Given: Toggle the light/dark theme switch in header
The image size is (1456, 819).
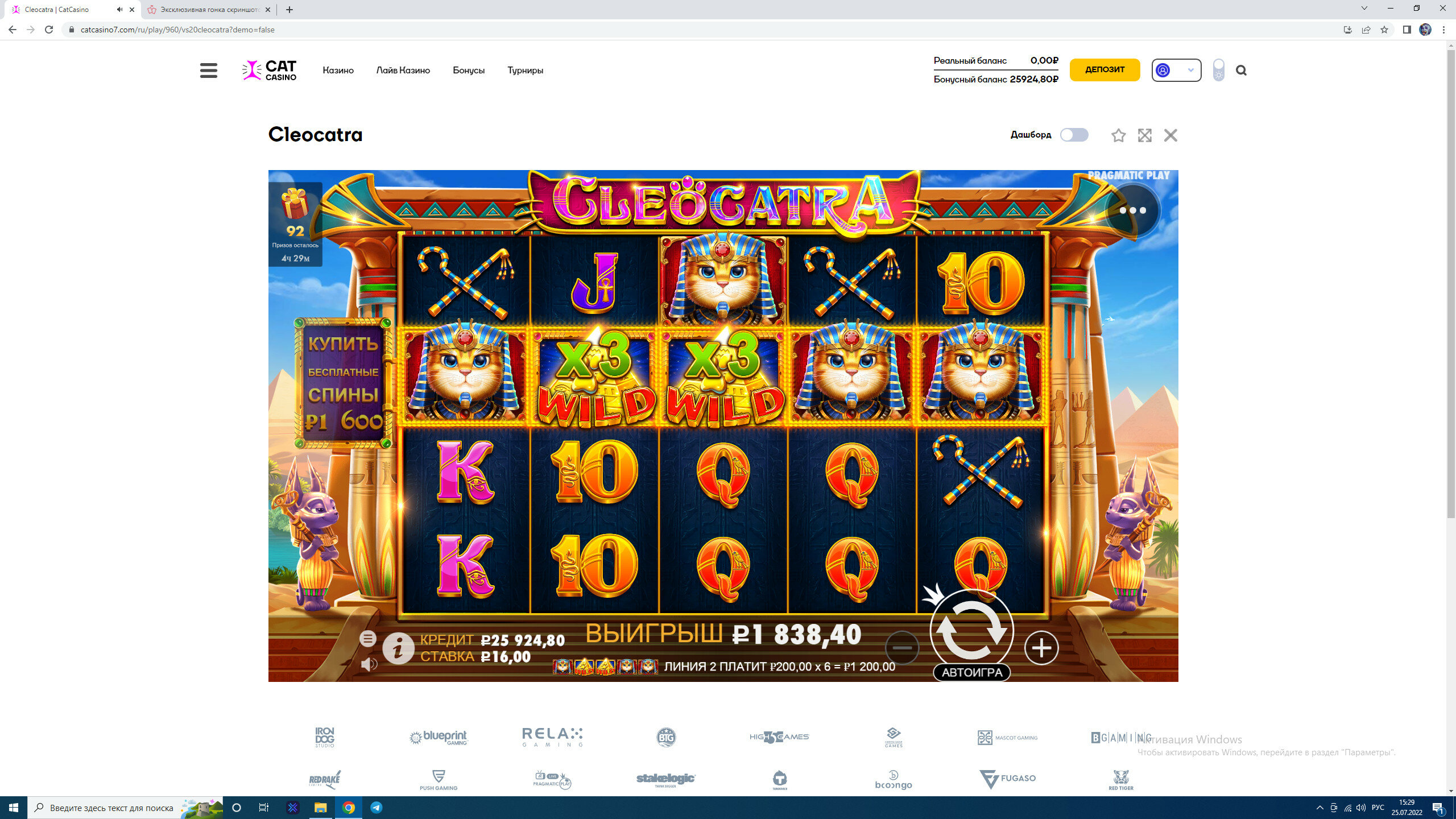Looking at the screenshot, I should coord(1218,70).
